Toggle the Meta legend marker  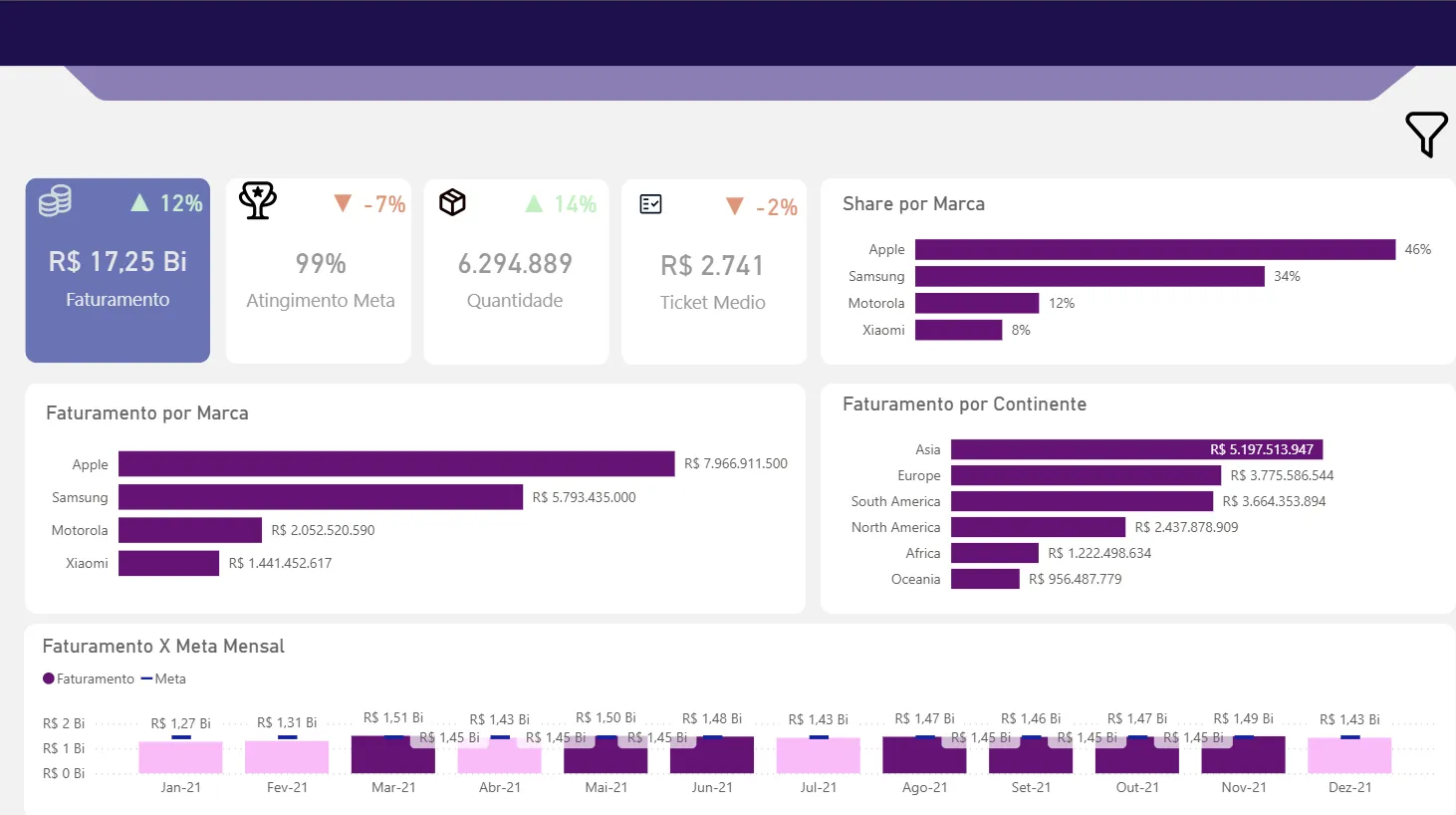point(146,679)
